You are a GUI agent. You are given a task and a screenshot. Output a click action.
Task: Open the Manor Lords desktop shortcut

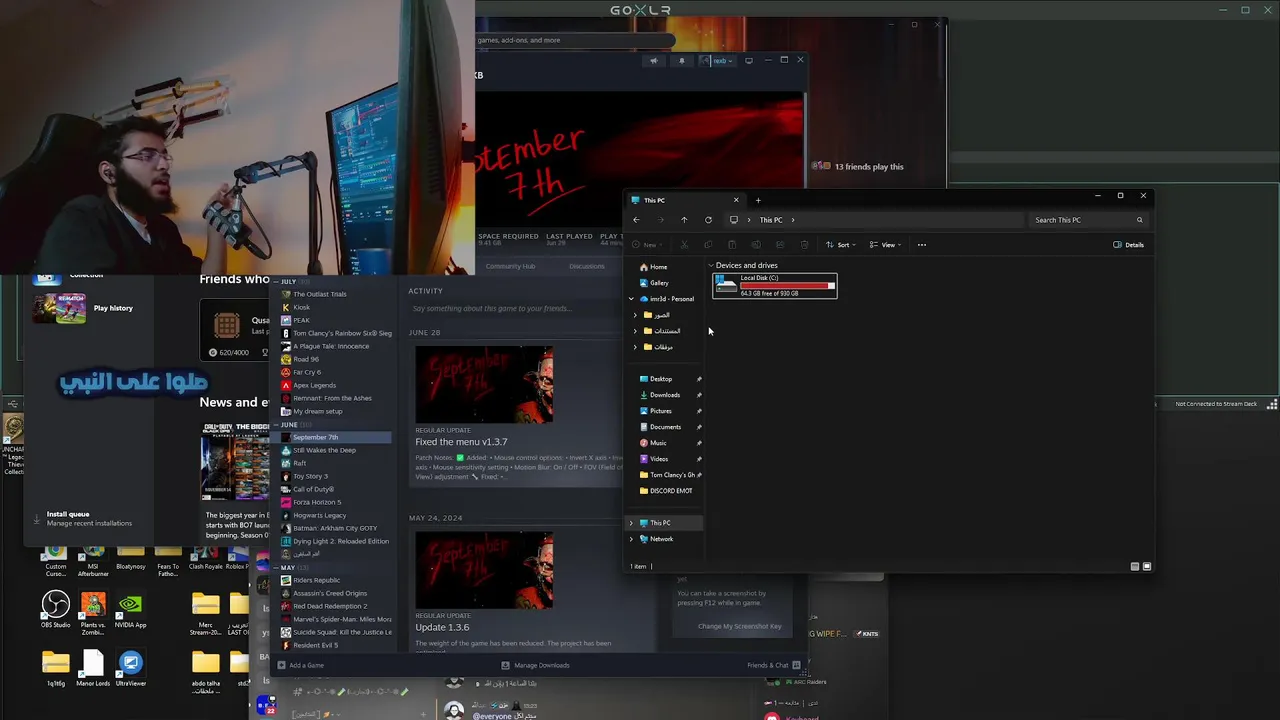[x=93, y=668]
